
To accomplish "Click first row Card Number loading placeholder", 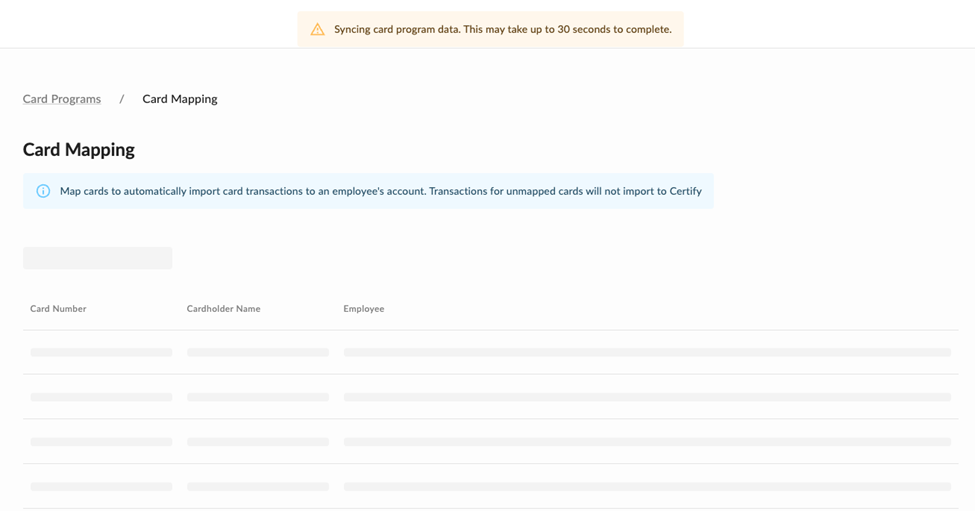I will coord(101,352).
